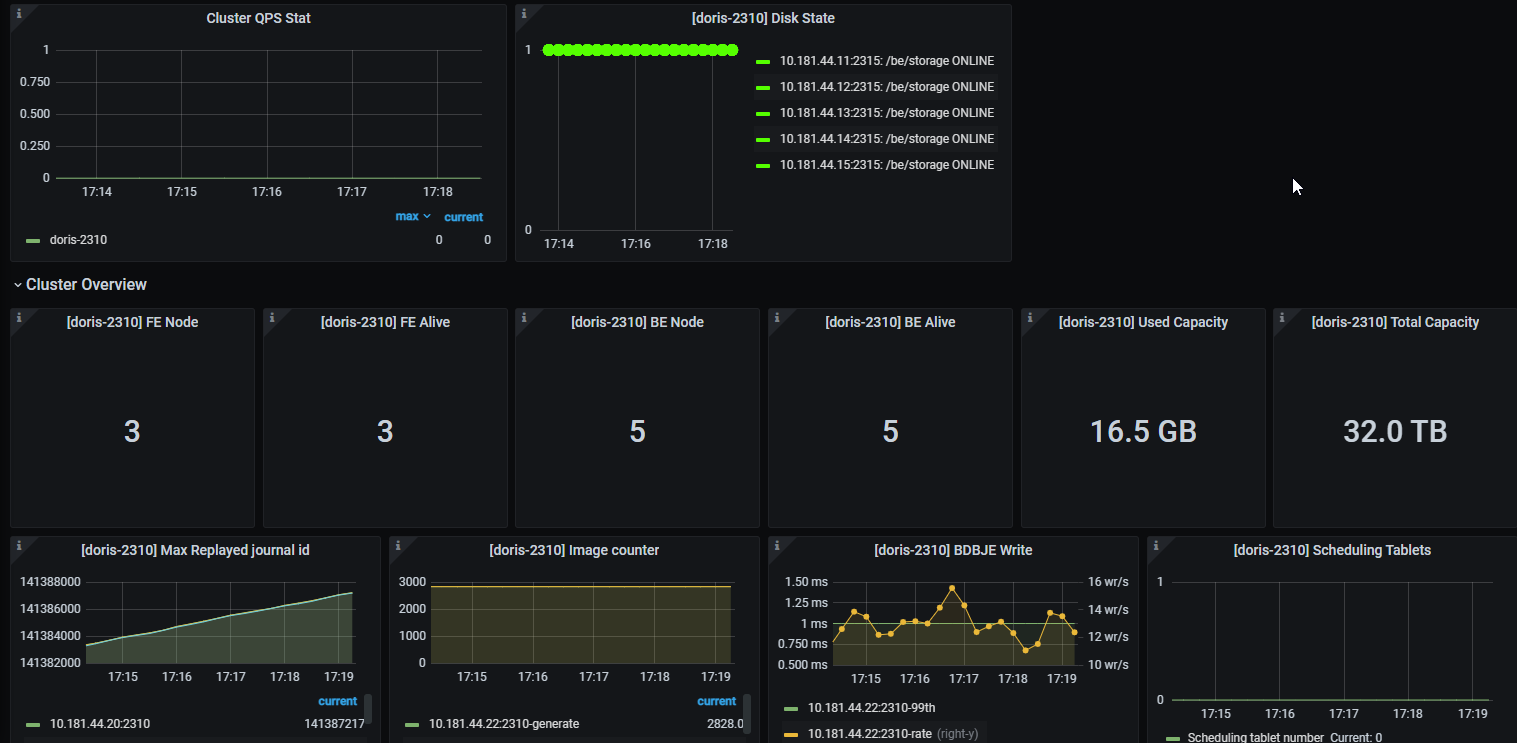Screen dimensions: 1517x743
Task: Click Max Replayed journal id legend scrollbar
Action: coord(368,708)
